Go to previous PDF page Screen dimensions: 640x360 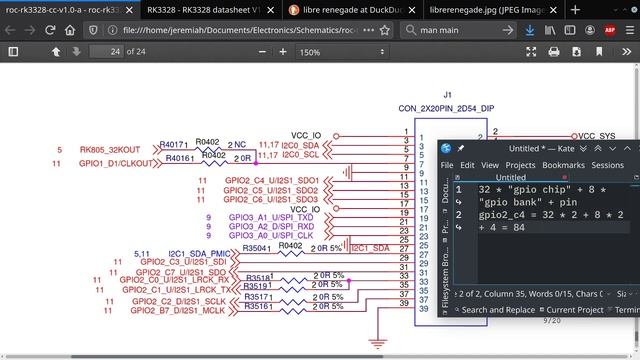click(56, 51)
